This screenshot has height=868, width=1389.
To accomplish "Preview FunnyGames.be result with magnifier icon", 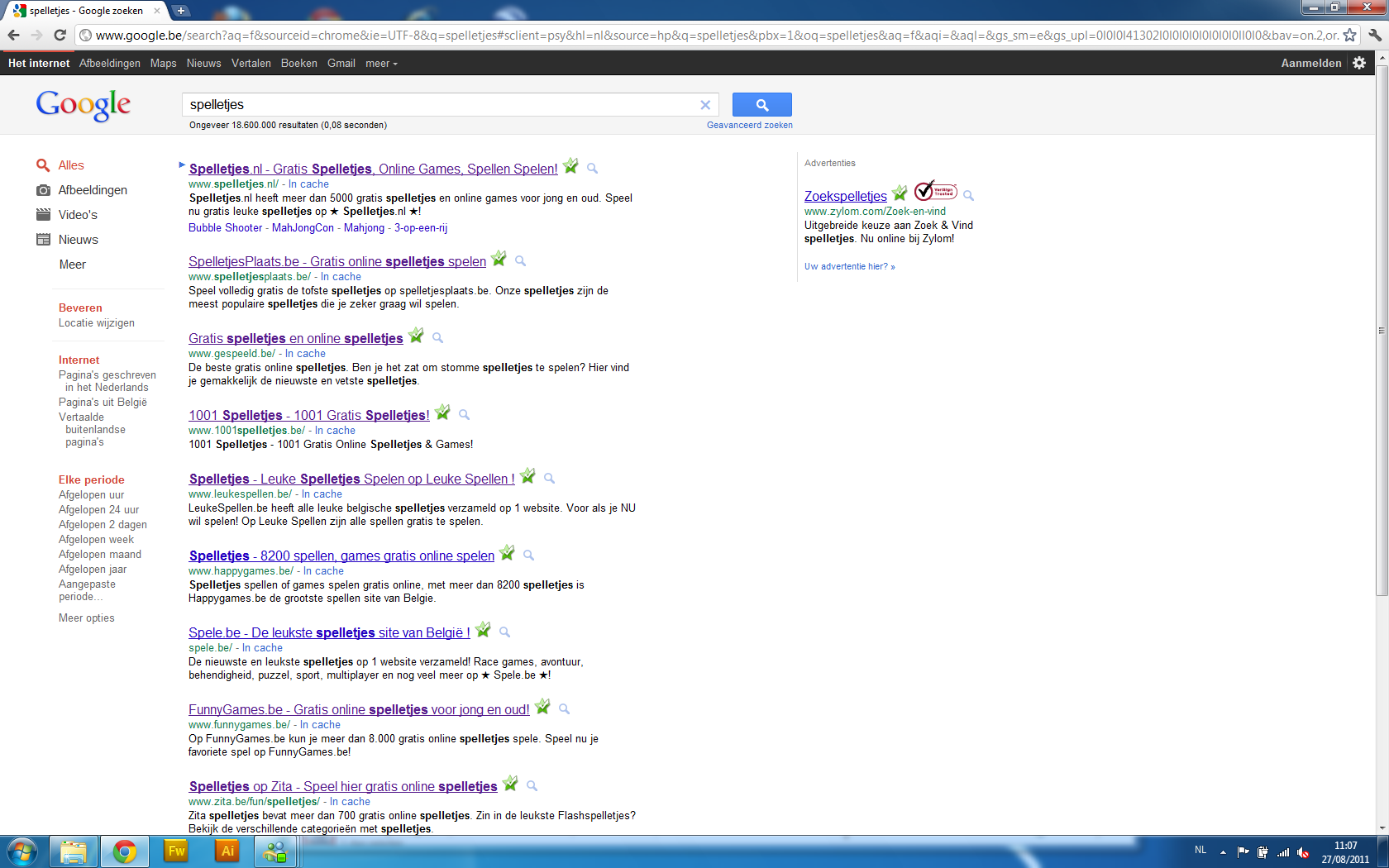I will [564, 709].
